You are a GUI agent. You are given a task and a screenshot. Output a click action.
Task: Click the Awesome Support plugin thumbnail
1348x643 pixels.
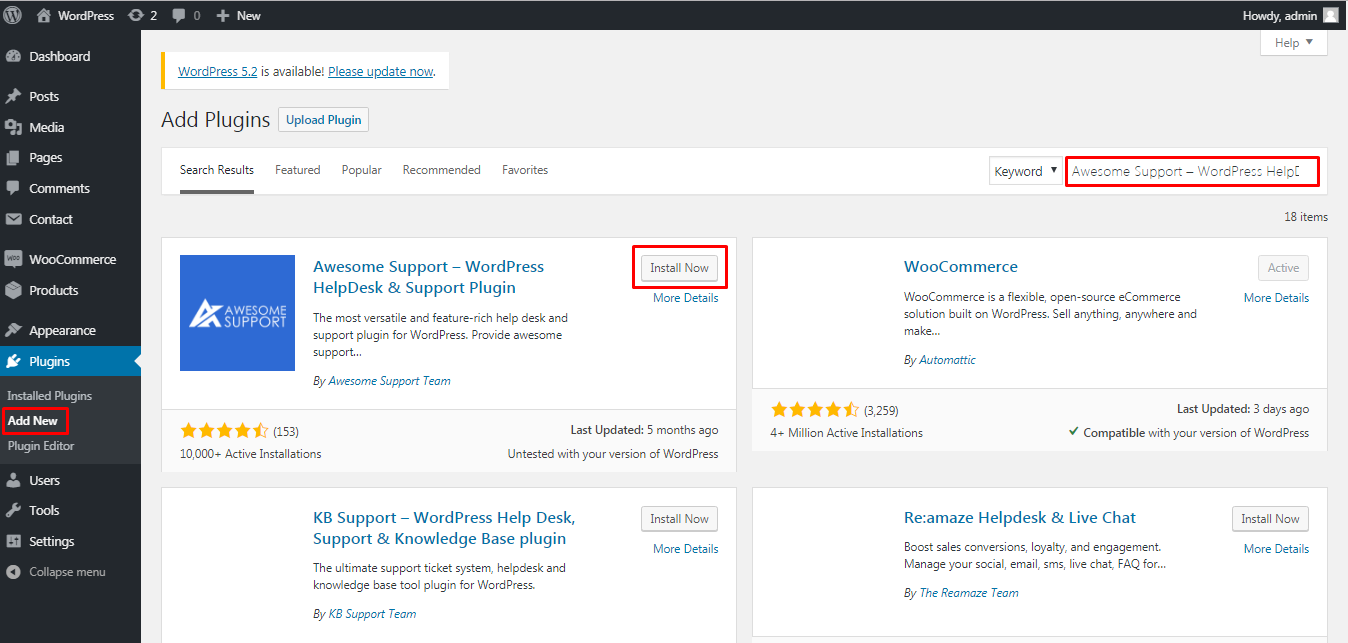click(237, 313)
